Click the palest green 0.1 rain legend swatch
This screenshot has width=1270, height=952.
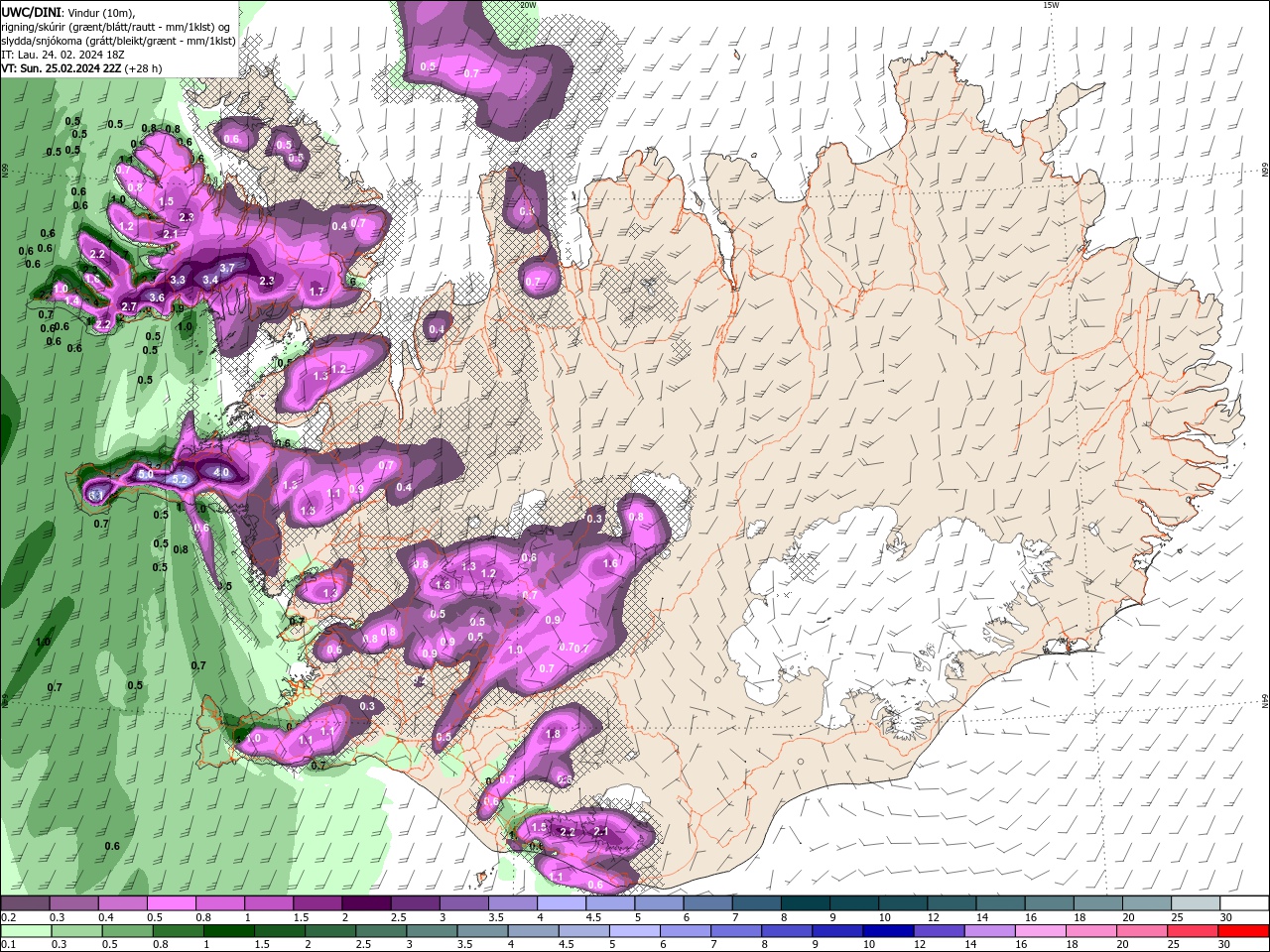pos(25,931)
